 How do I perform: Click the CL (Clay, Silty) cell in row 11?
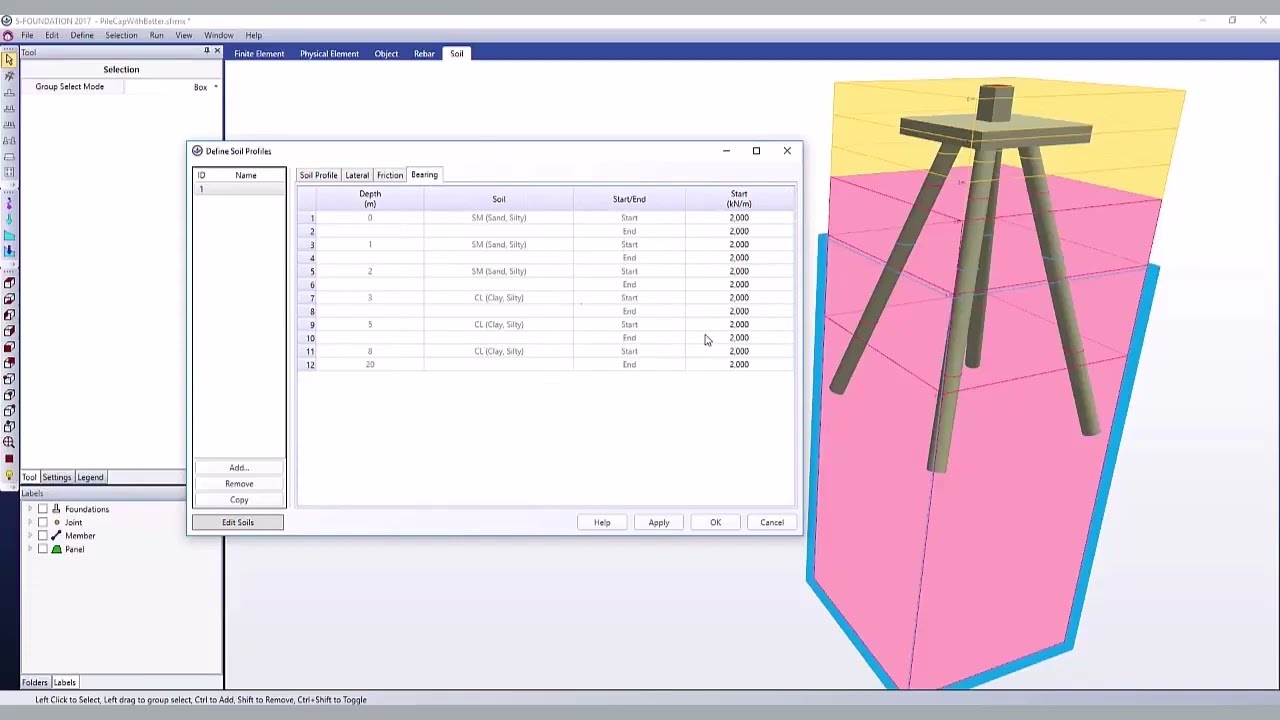click(499, 351)
